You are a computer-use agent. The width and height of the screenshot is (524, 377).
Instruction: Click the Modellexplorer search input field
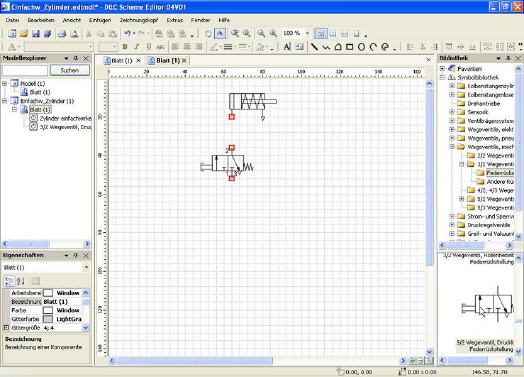25,70
